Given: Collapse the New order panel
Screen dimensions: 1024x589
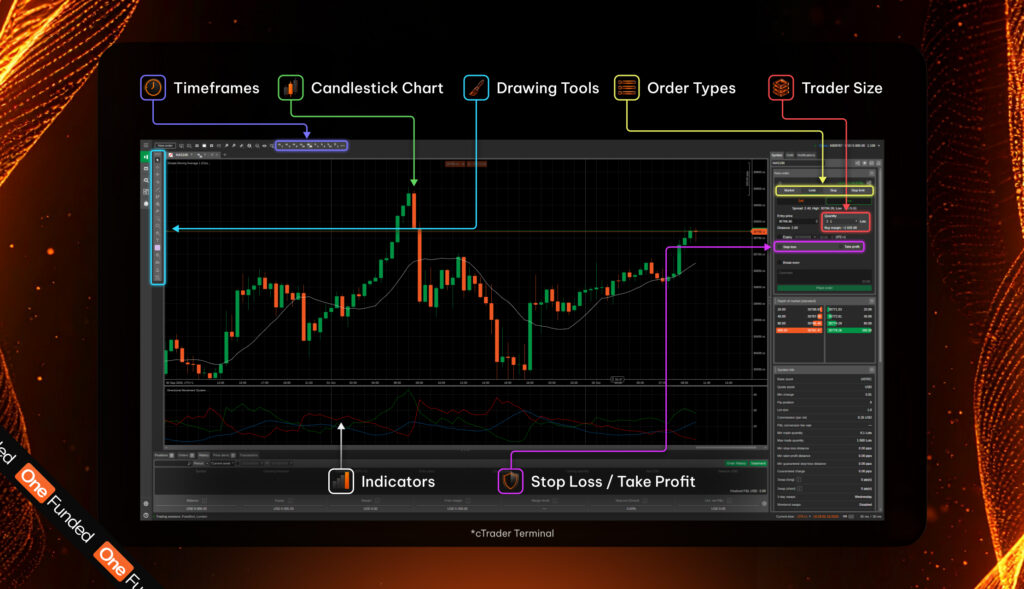Looking at the screenshot, I should 871,174.
